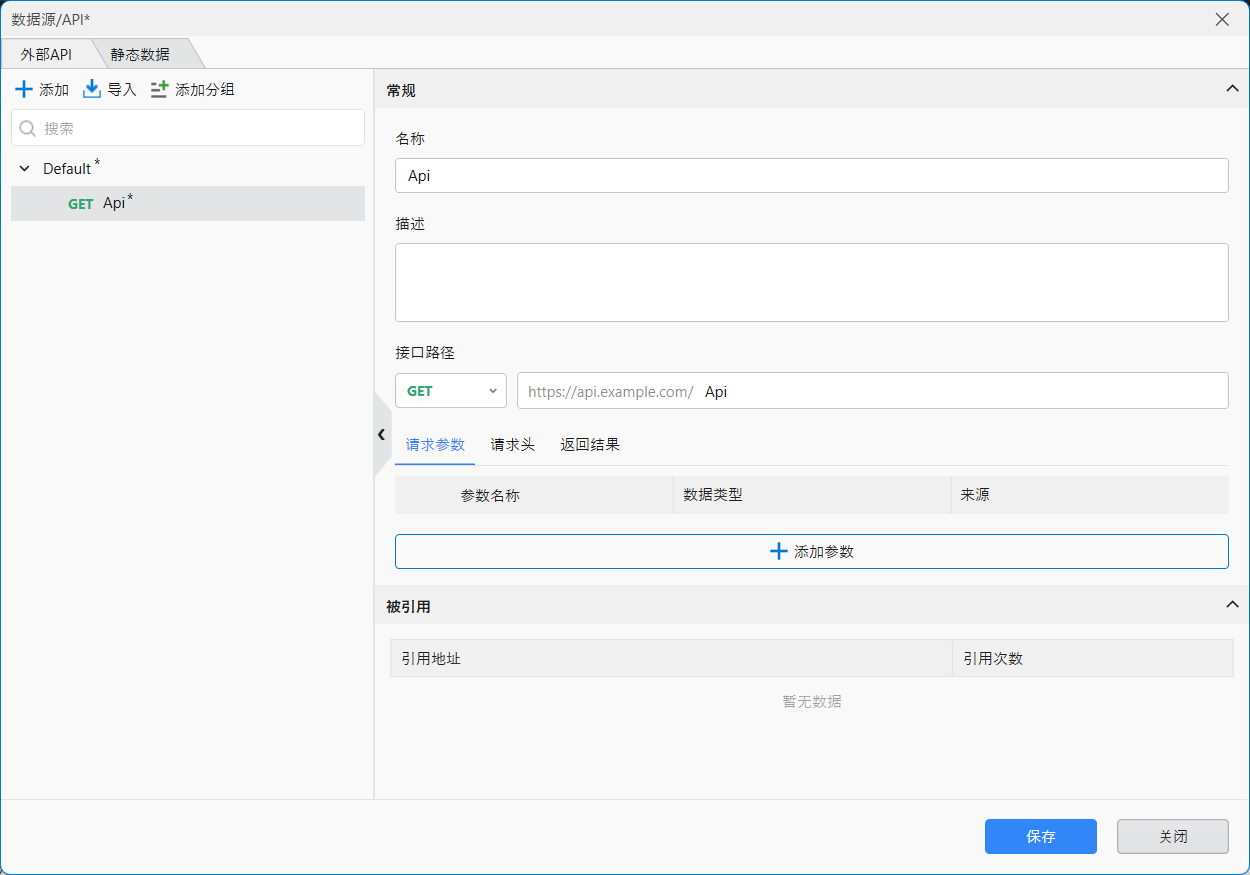Click the search magnifier icon
Screen dimensions: 1250x875
pyautogui.click(x=28, y=128)
